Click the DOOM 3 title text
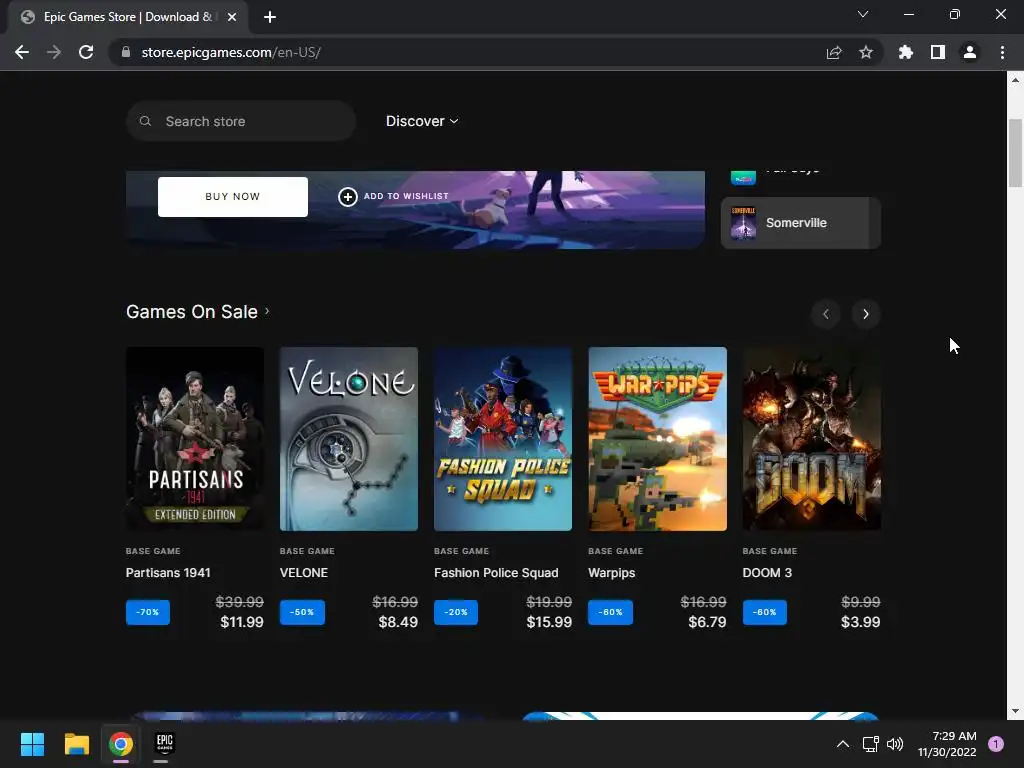This screenshot has width=1024, height=768. click(767, 573)
